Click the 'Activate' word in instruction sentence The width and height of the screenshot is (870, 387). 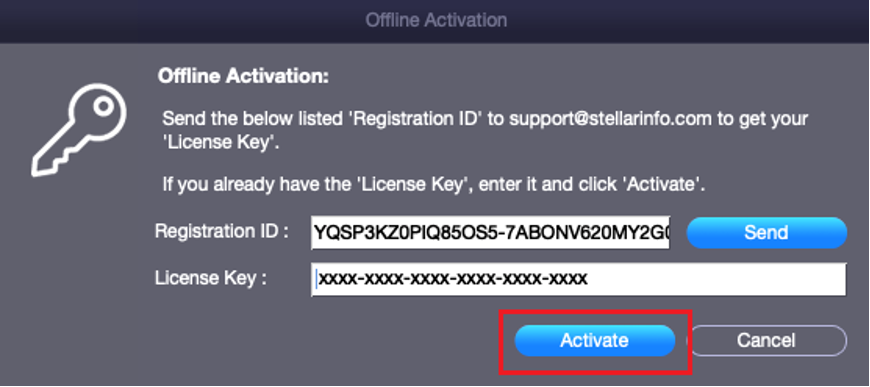(x=659, y=184)
